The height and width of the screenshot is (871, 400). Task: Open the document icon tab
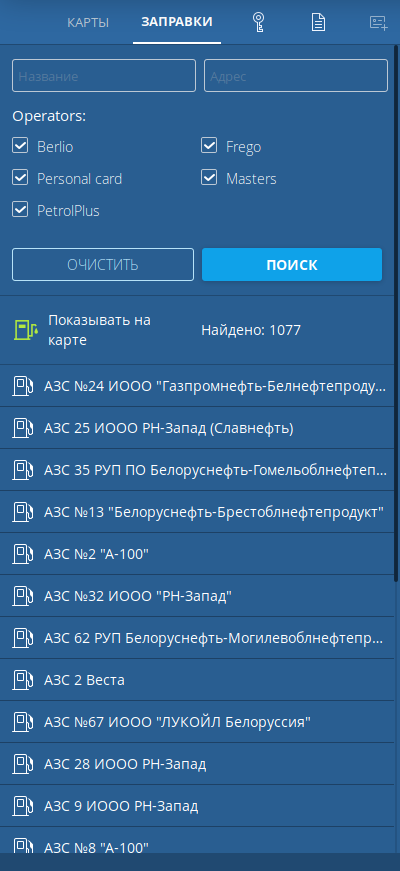point(318,22)
